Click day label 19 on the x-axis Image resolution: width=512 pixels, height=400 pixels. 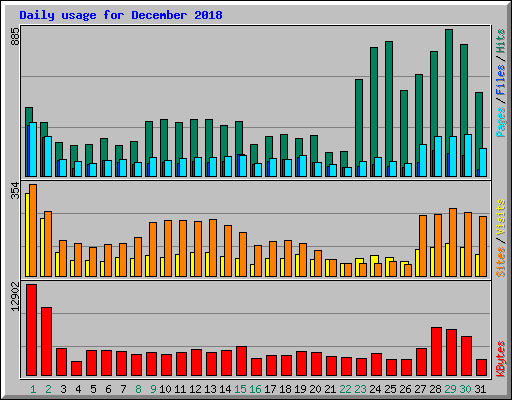(300, 389)
